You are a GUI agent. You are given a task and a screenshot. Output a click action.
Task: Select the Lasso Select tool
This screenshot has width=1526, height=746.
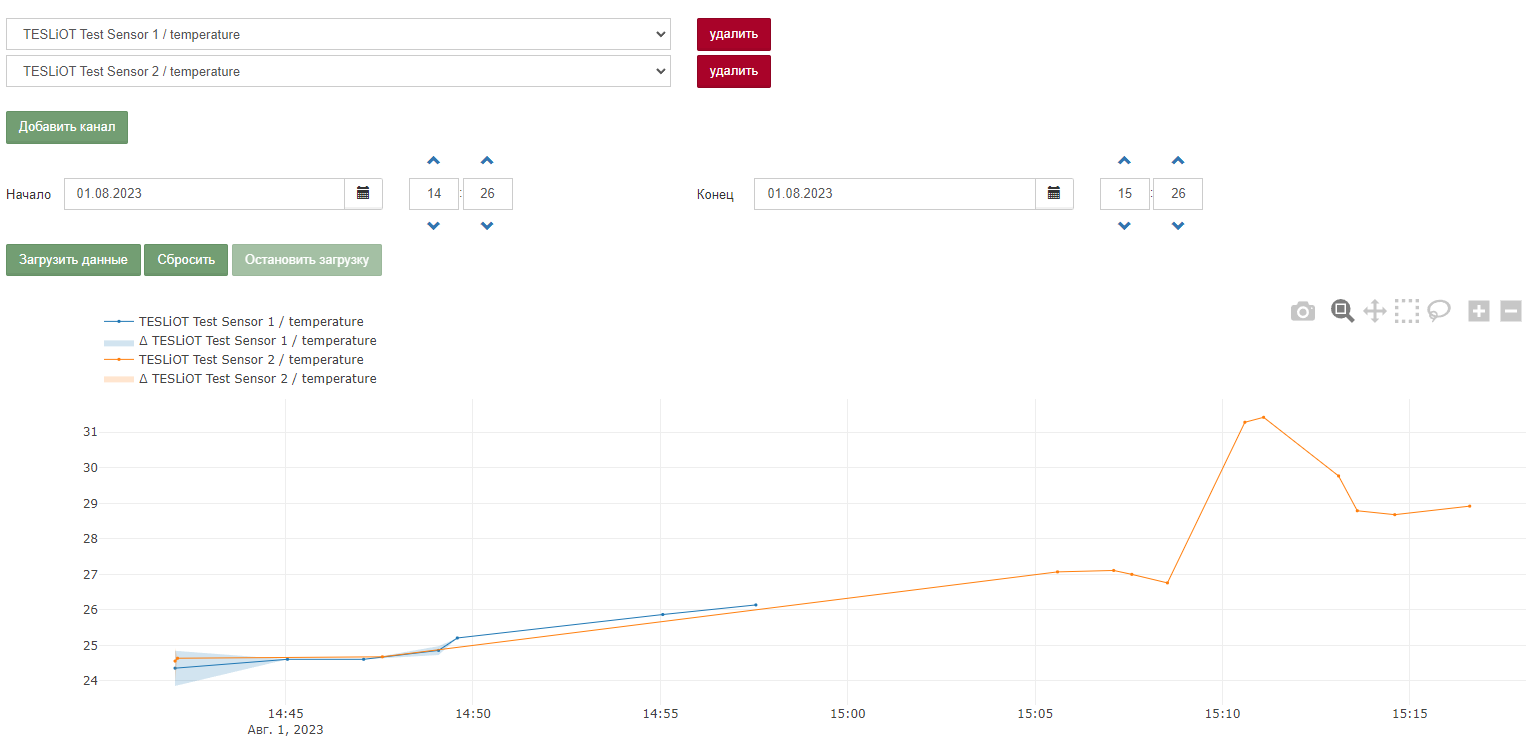[x=1439, y=311]
